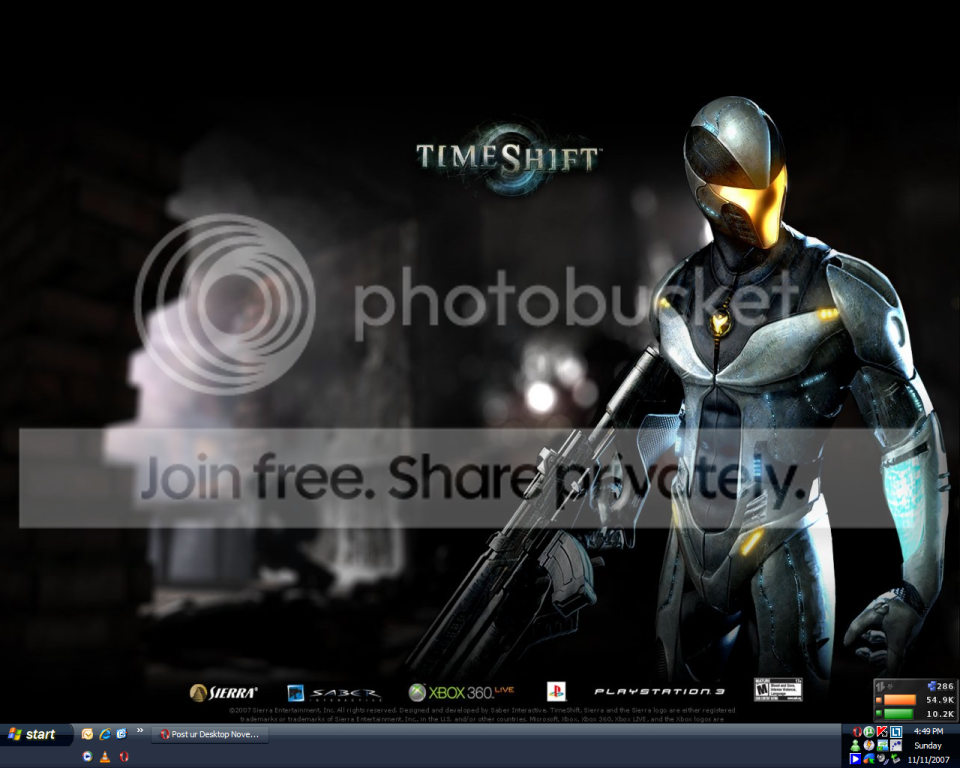
Task: Click the green traffic bar in network meter
Action: click(898, 713)
